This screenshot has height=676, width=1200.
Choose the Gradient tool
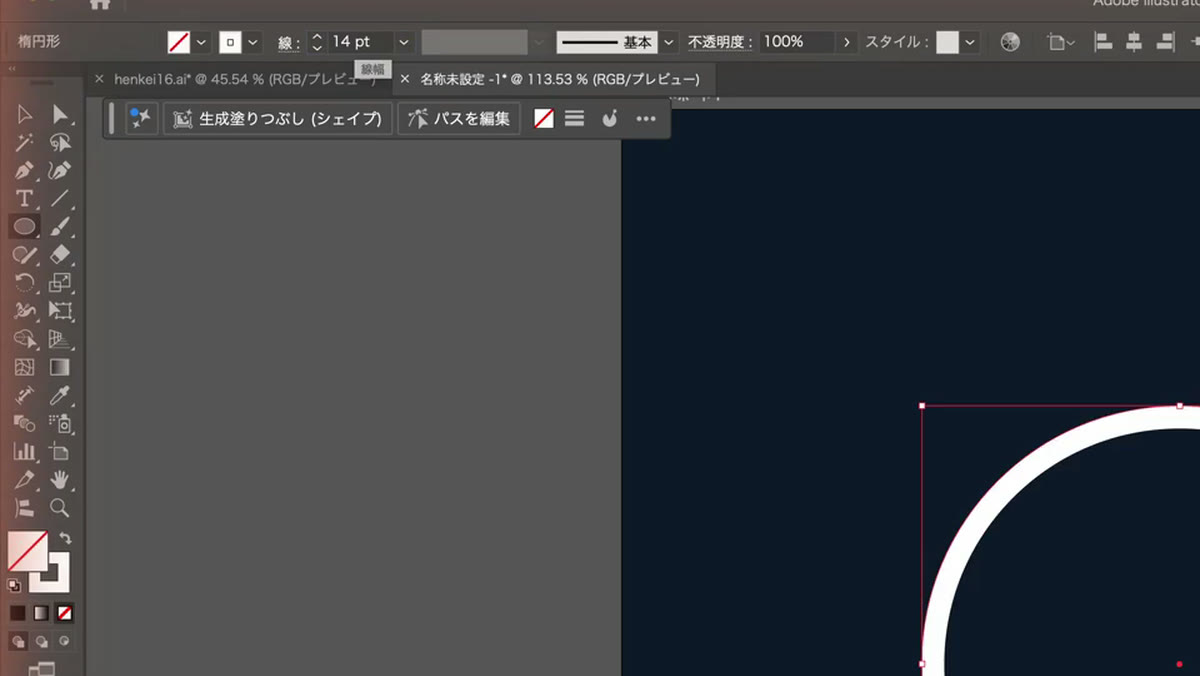tap(60, 367)
